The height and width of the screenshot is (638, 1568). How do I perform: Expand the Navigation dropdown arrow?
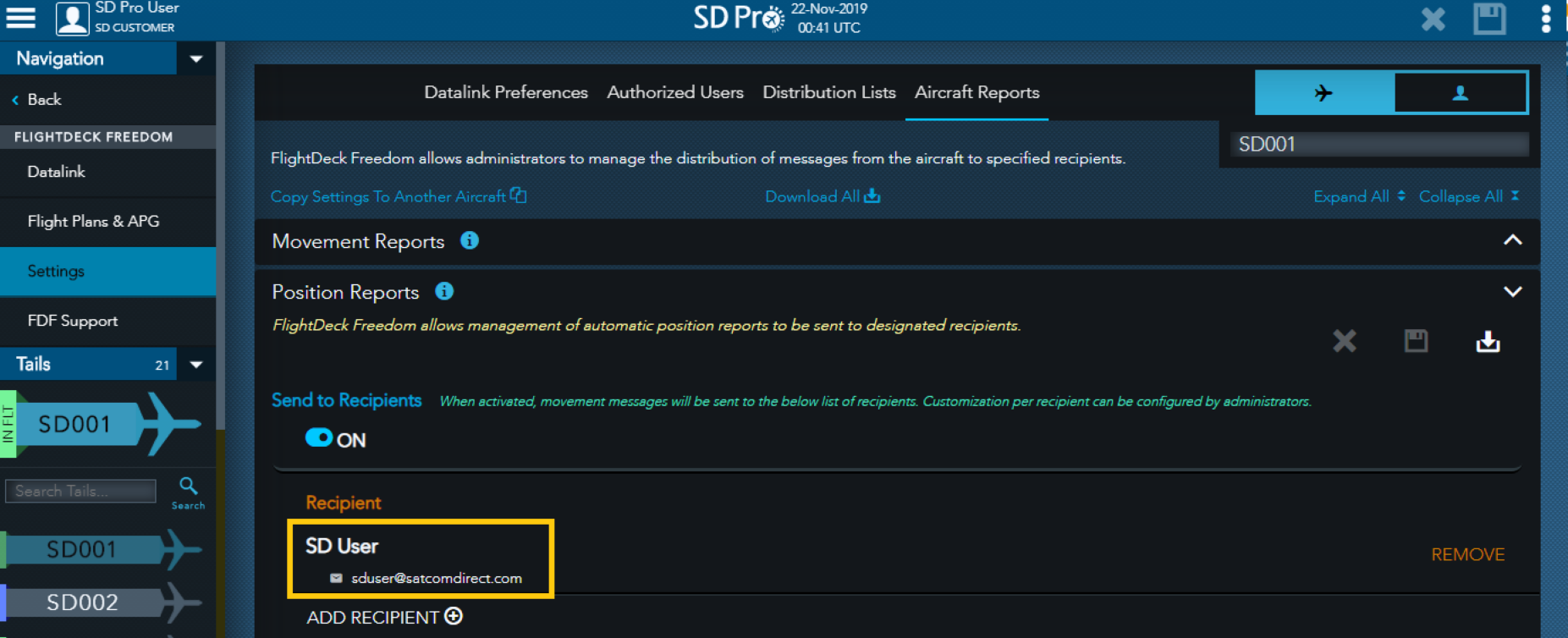[x=196, y=58]
